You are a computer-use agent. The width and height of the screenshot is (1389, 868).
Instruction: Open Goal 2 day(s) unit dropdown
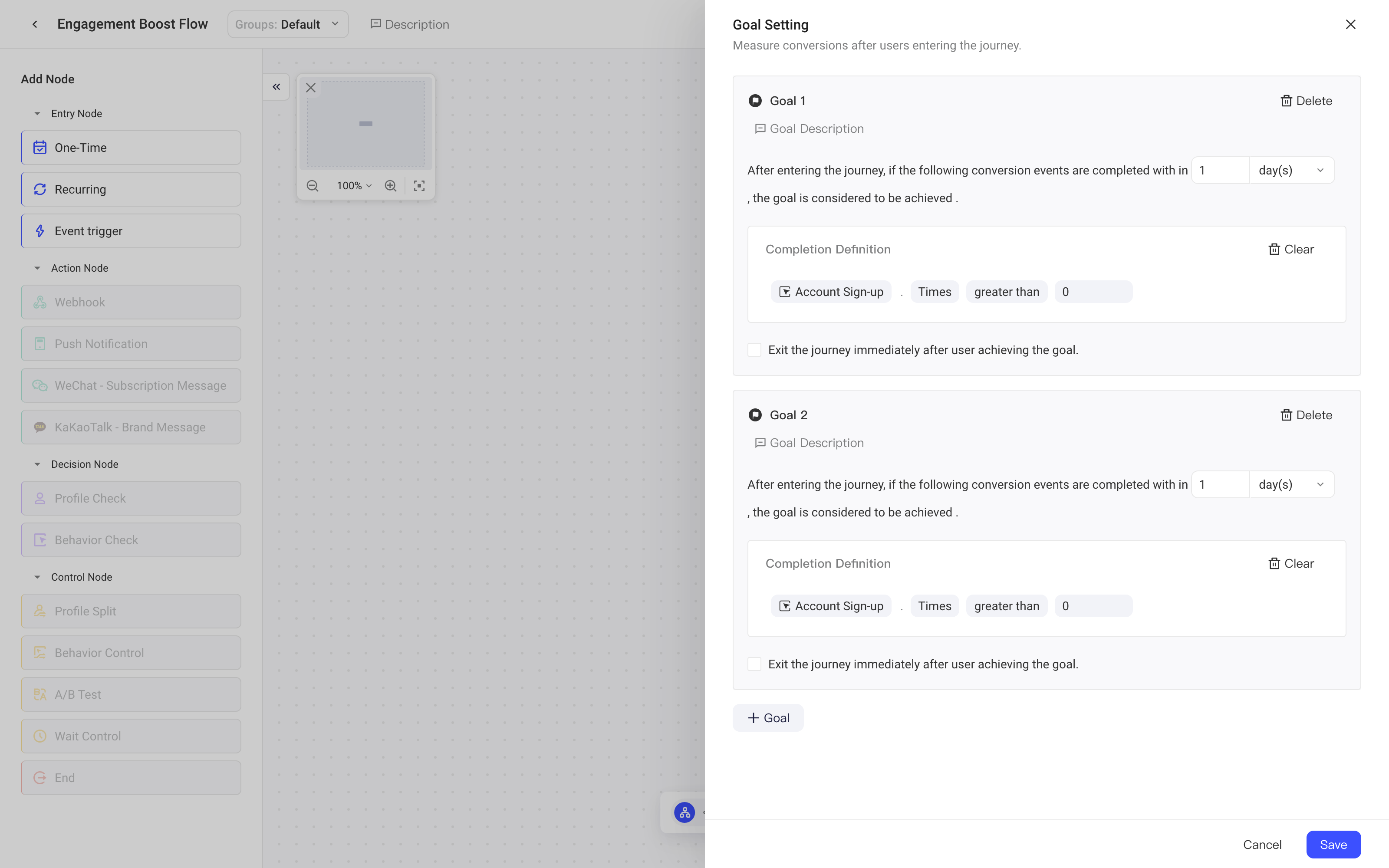1291,484
